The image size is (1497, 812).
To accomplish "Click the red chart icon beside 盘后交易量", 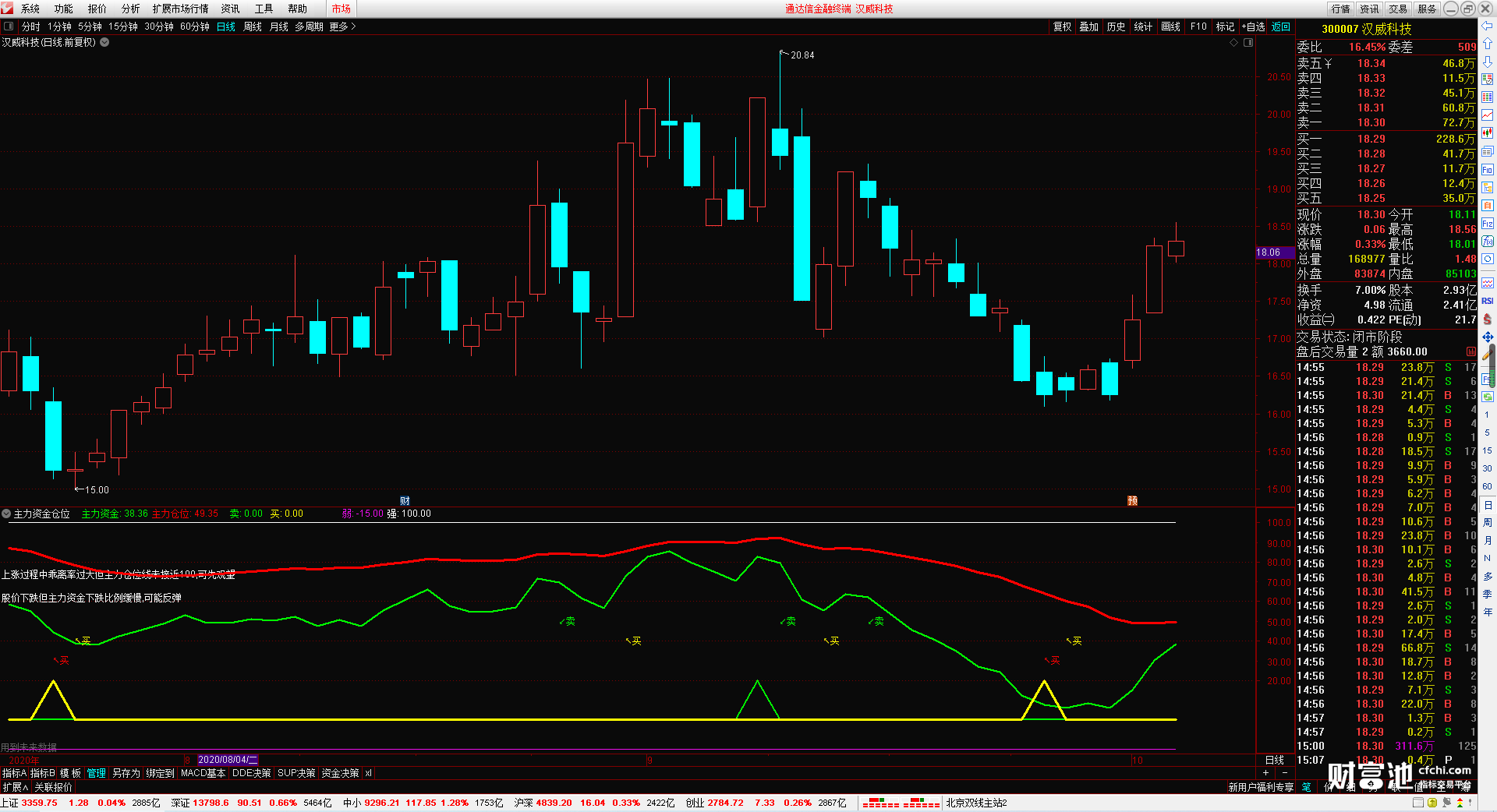I will pos(1471,351).
